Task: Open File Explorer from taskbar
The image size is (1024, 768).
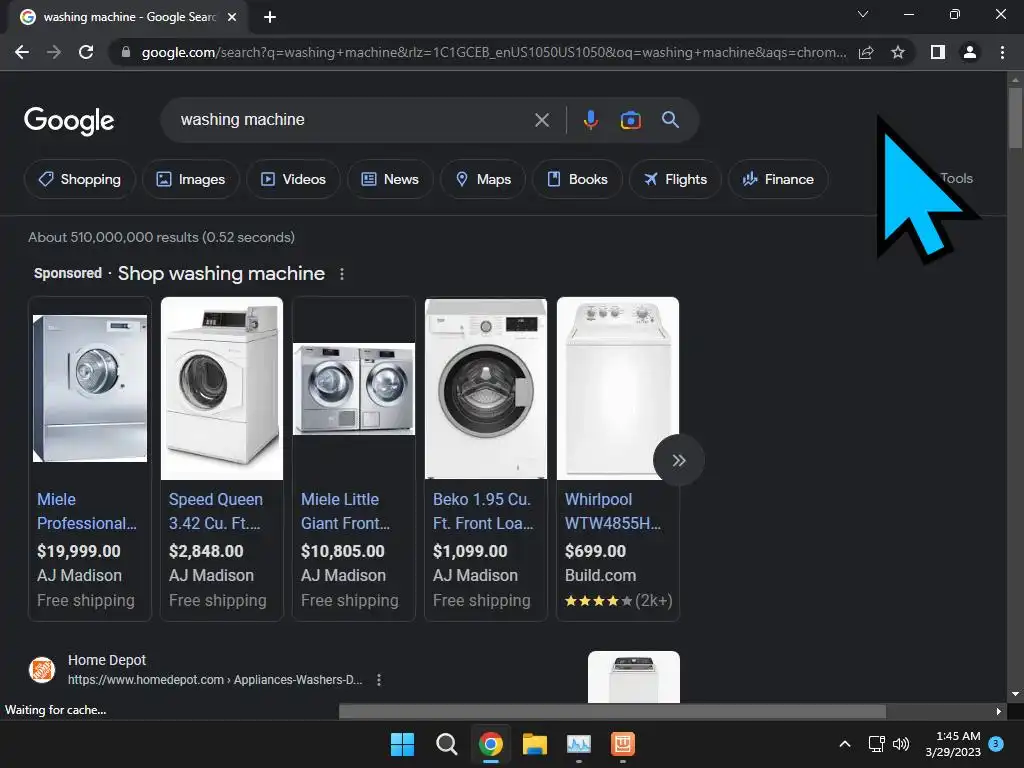Action: tap(534, 744)
